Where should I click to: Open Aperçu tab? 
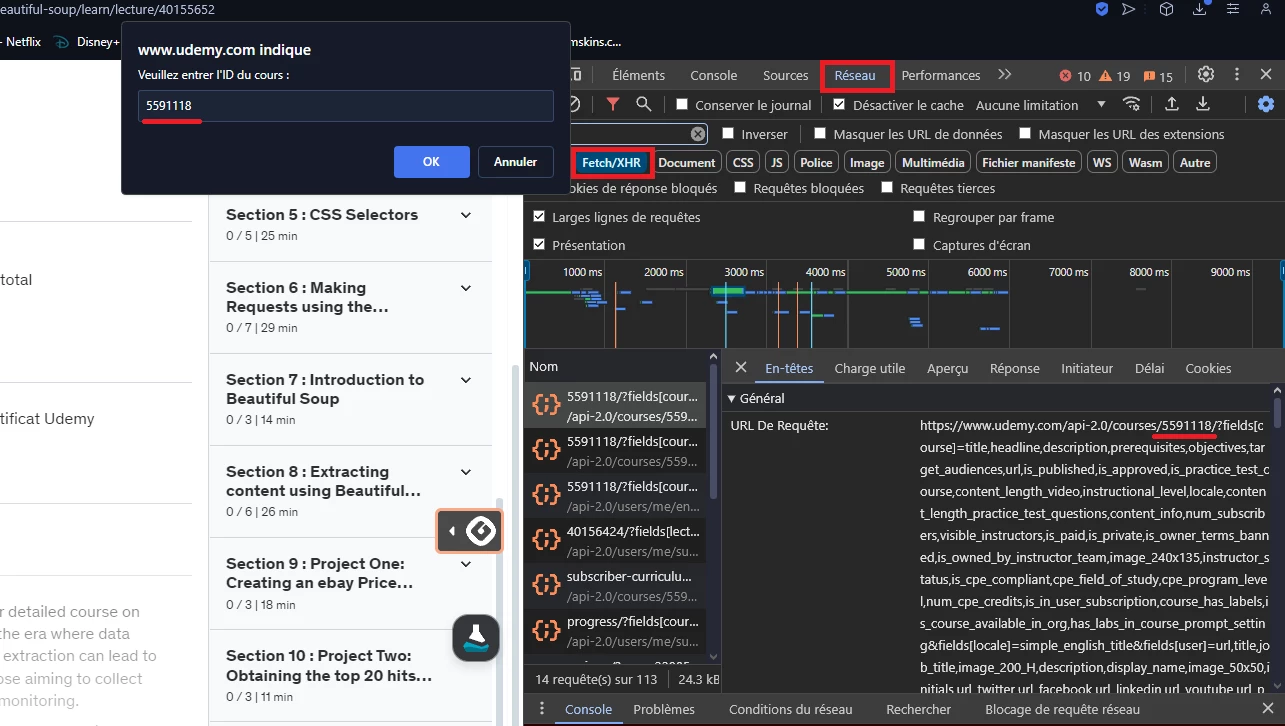point(948,369)
